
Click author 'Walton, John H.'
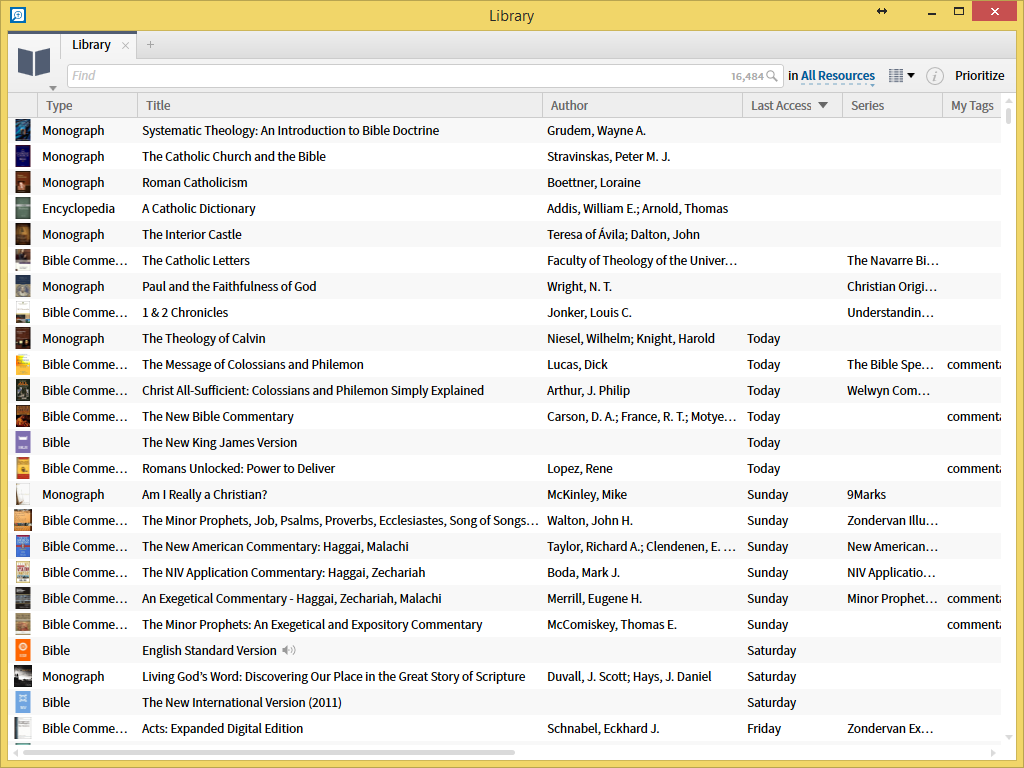[590, 520]
